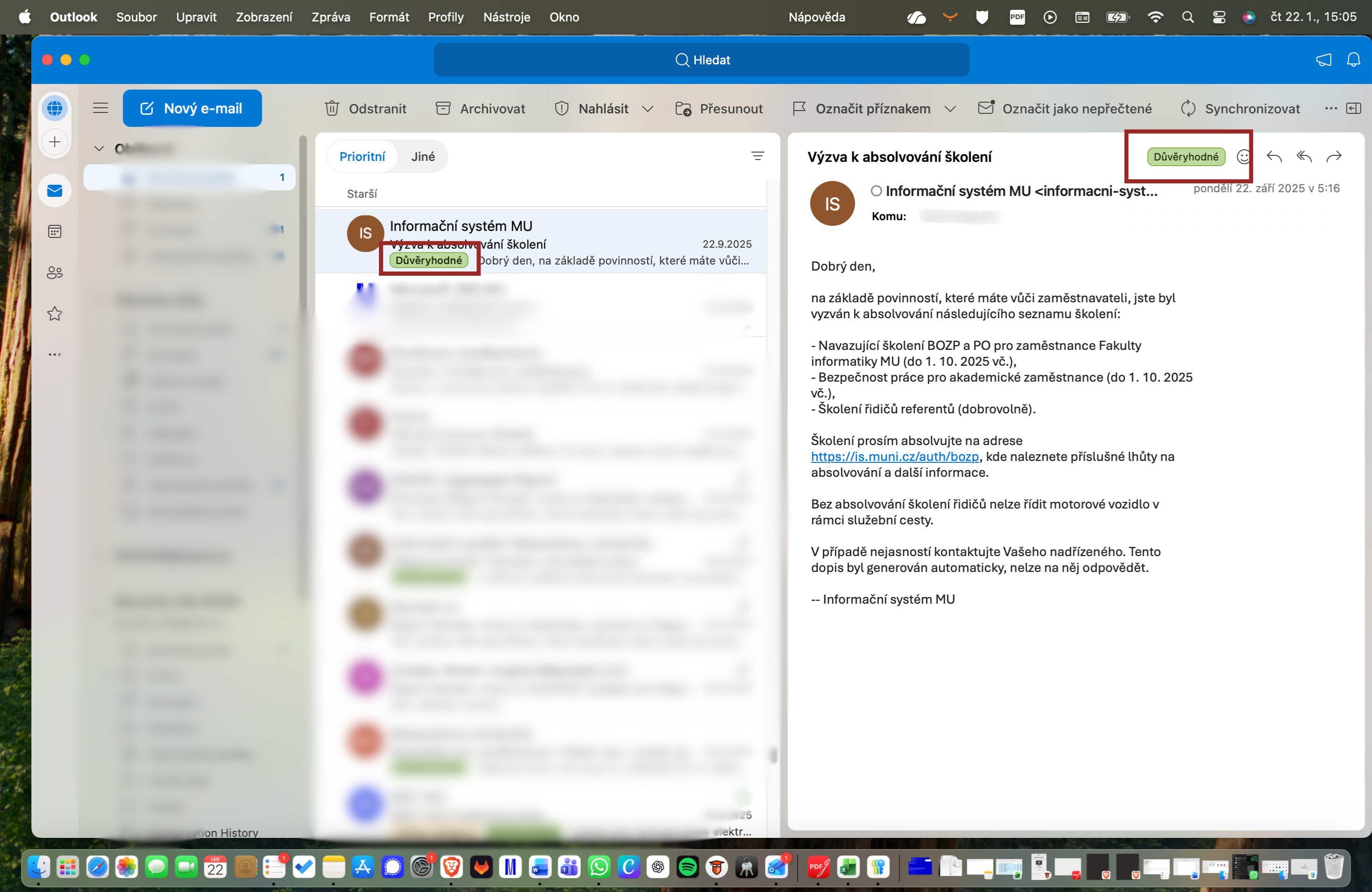Screen dimensions: 1372x892
Task: Toggle the side panel layout icon
Action: (x=1353, y=108)
